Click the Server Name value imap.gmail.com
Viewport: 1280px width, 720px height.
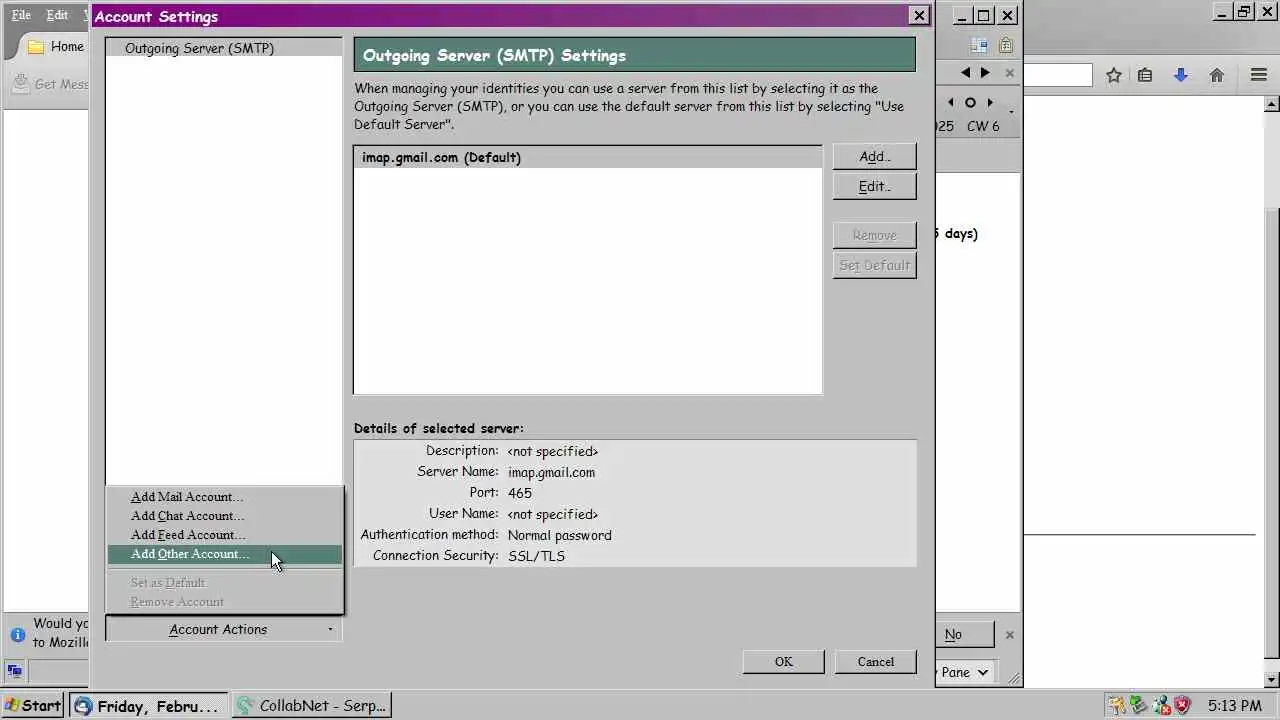pos(551,472)
